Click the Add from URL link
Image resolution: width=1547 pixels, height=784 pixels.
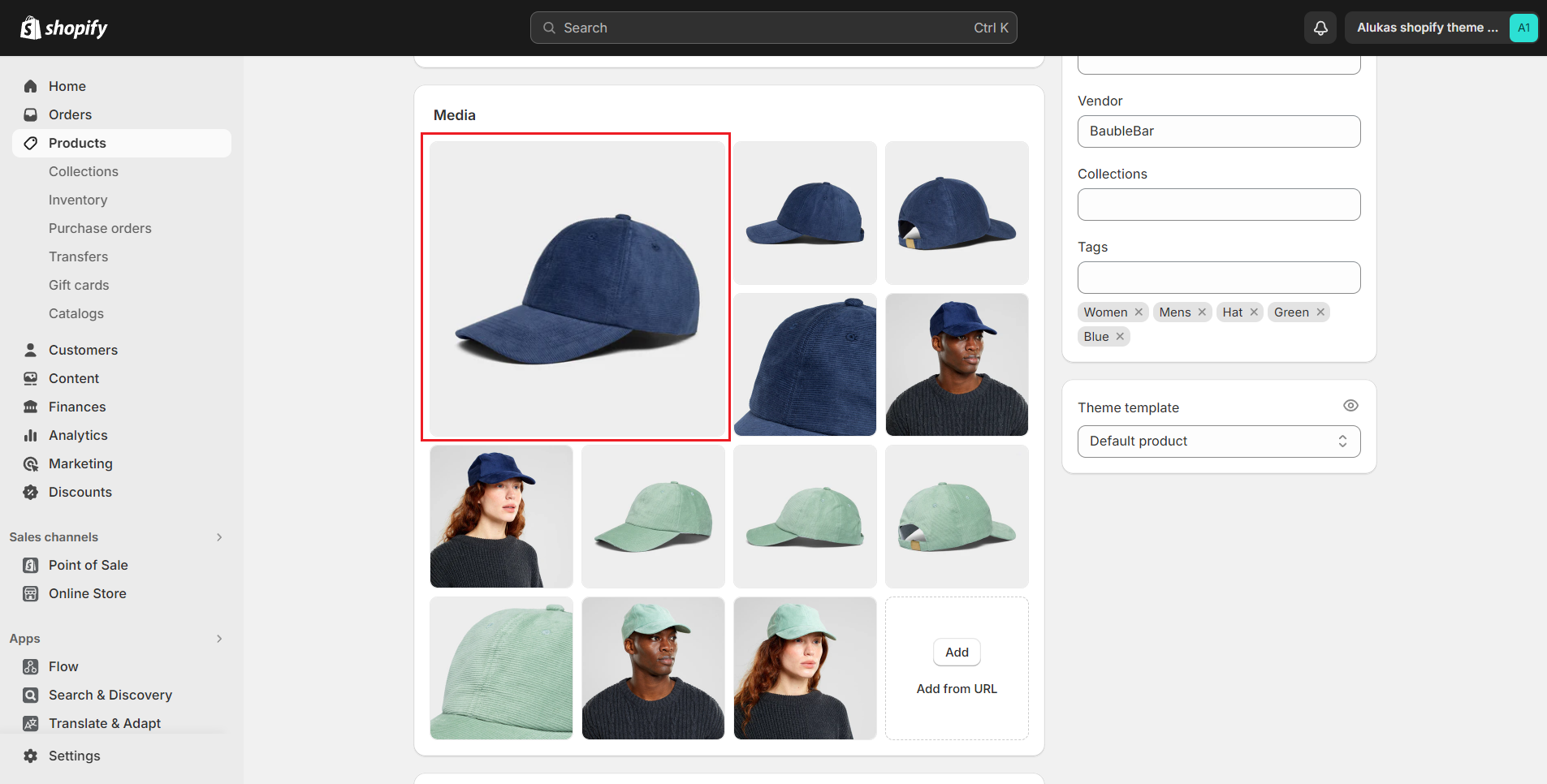tap(957, 689)
